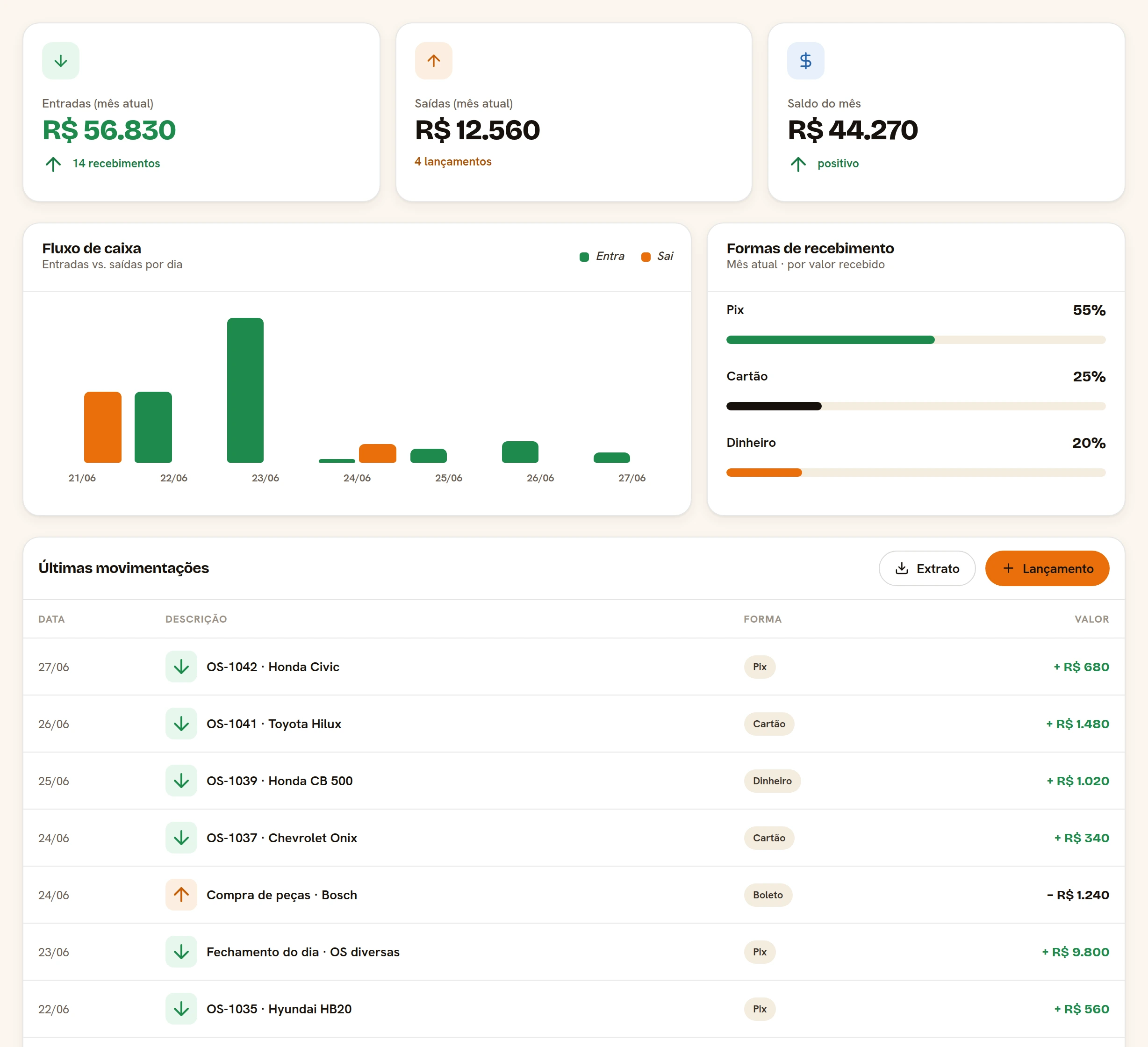1148x1047 pixels.
Task: Click the 4 lançamentos label
Action: pos(453,162)
